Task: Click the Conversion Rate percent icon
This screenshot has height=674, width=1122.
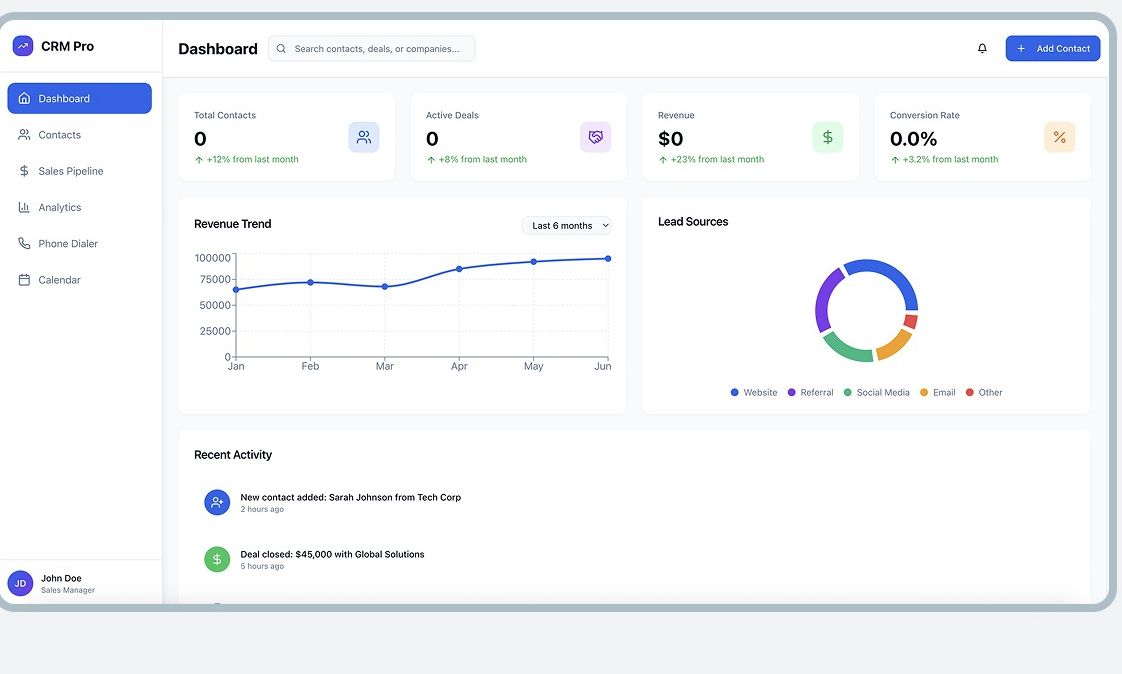Action: click(x=1059, y=137)
